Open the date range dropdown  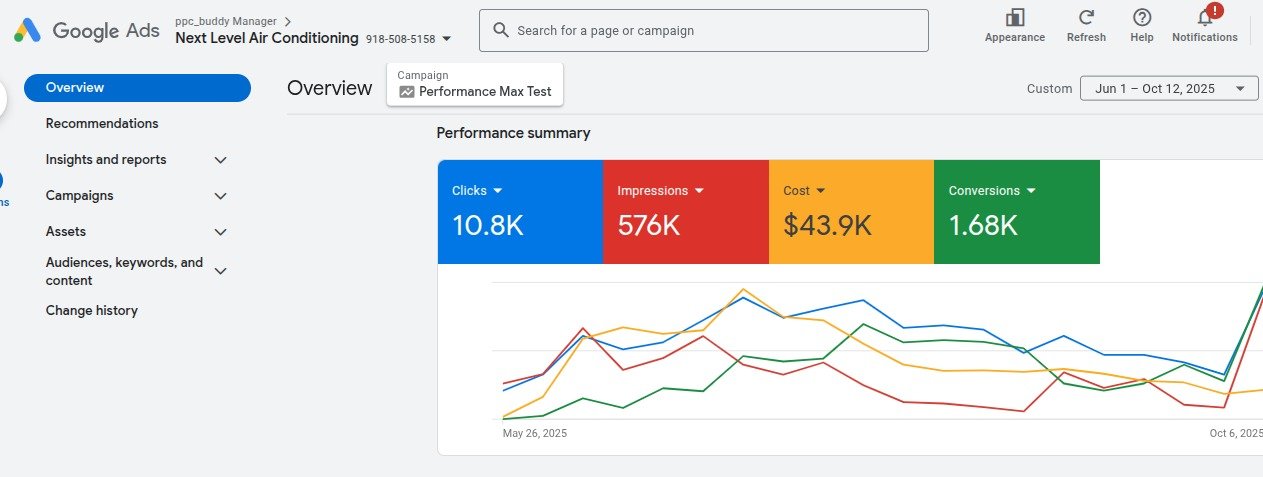click(1168, 88)
